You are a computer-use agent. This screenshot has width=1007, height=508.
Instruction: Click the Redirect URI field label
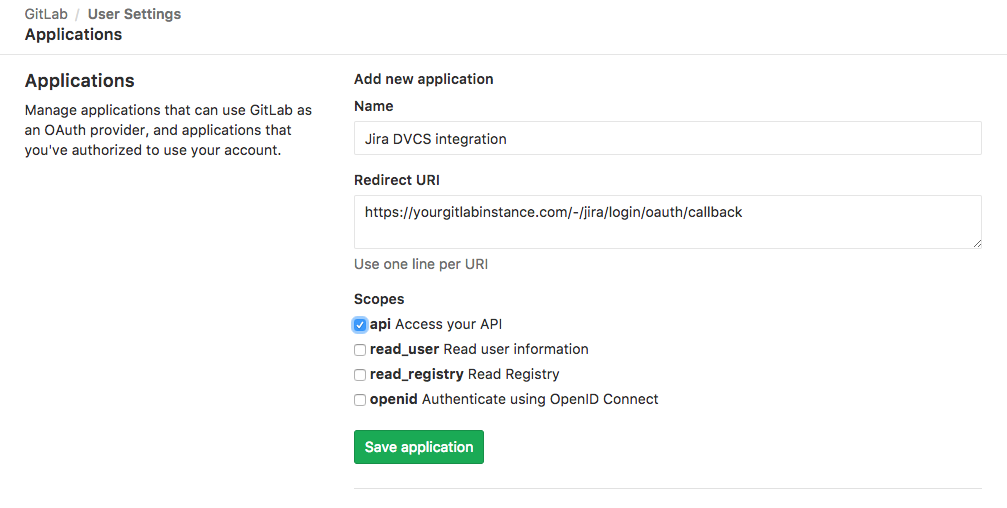pyautogui.click(x=396, y=180)
